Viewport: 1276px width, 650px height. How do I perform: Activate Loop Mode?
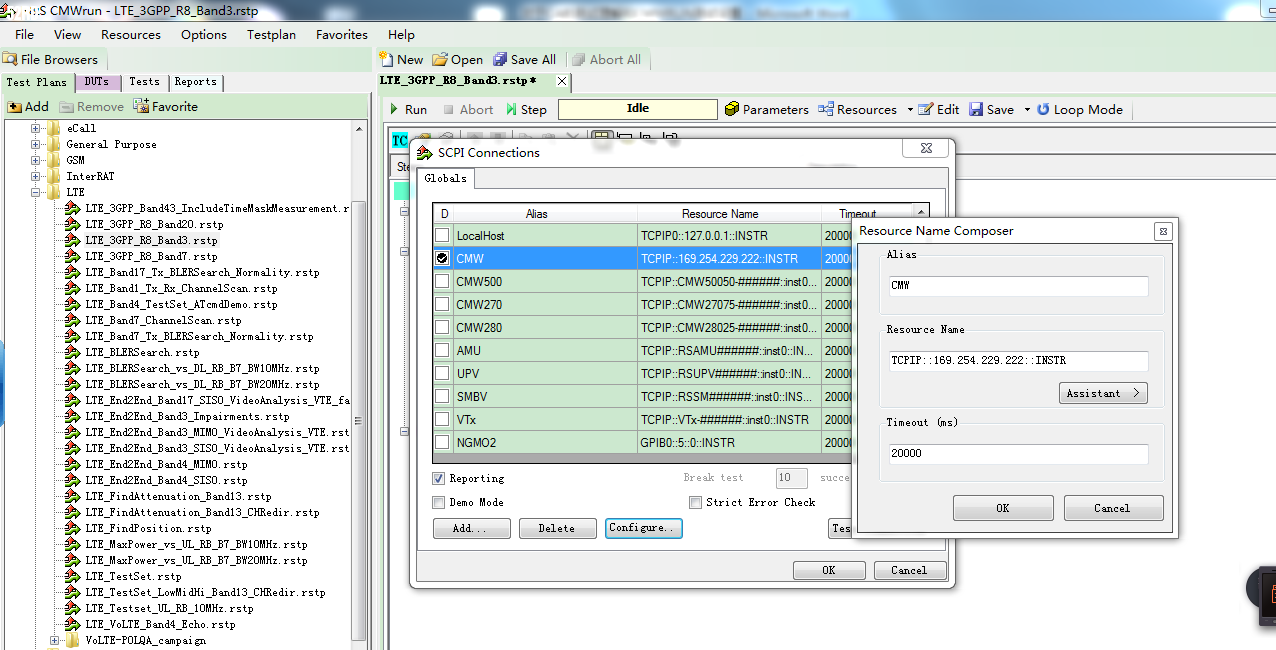click(x=1079, y=110)
